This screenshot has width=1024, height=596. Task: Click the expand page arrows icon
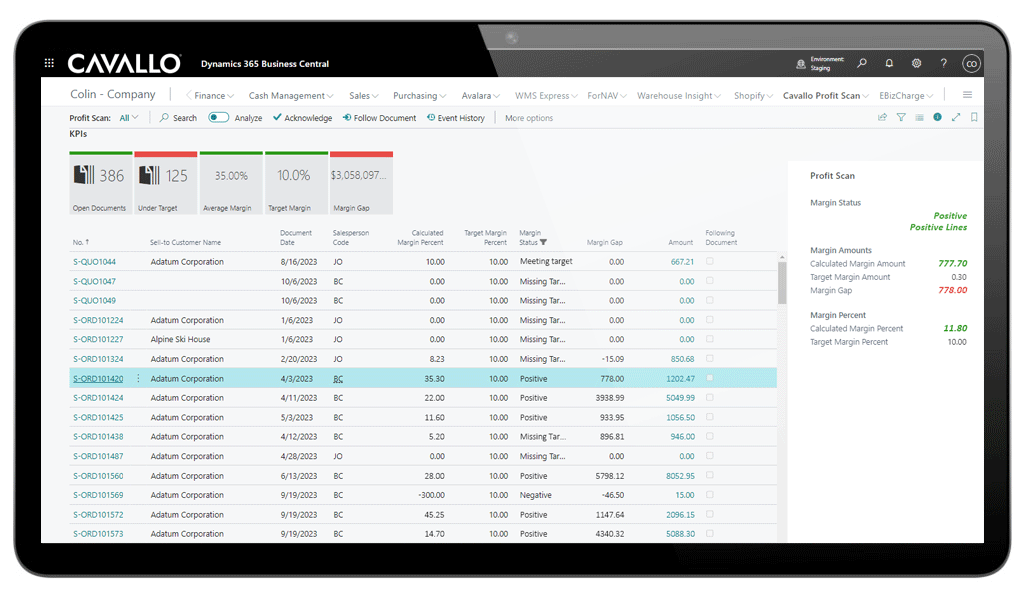click(x=955, y=118)
